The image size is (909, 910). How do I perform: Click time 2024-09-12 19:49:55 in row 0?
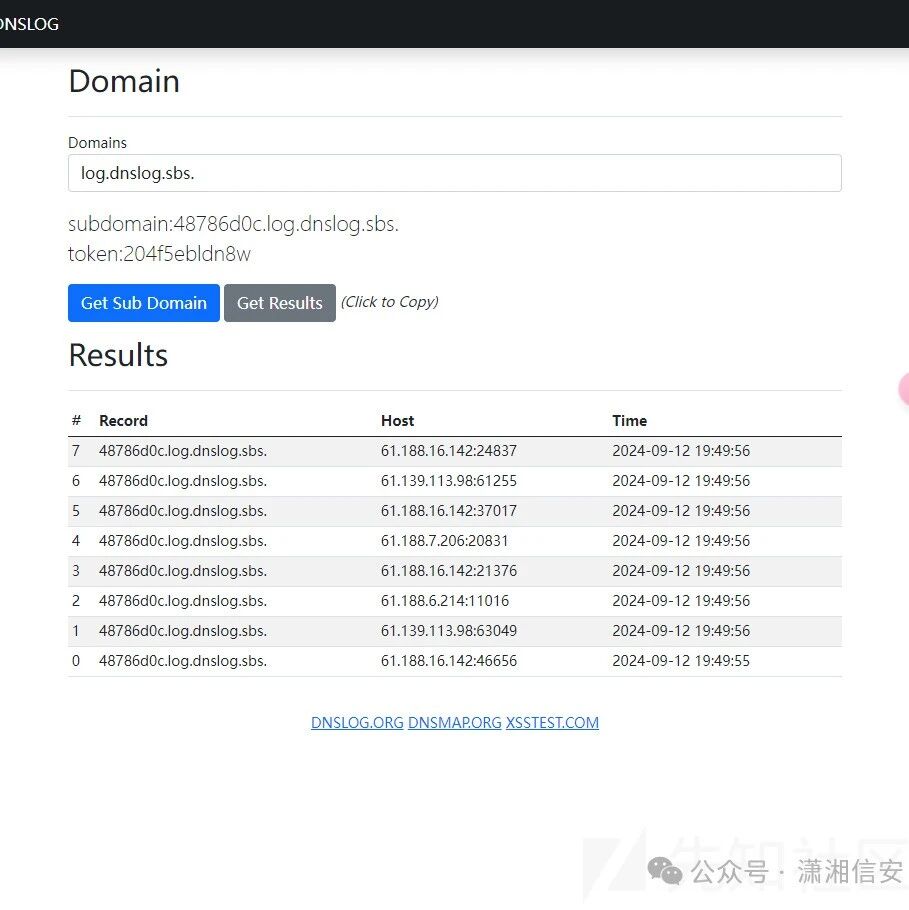(681, 661)
